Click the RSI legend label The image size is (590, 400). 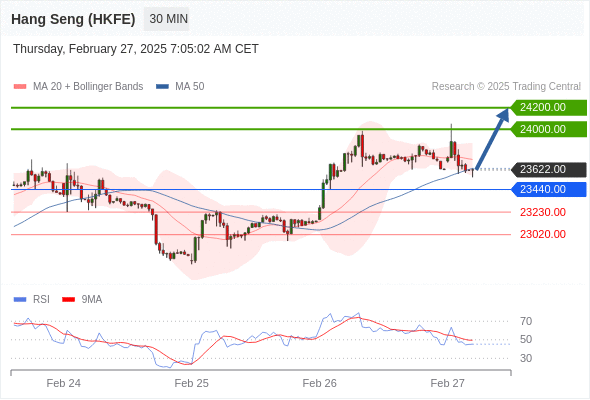click(41, 300)
